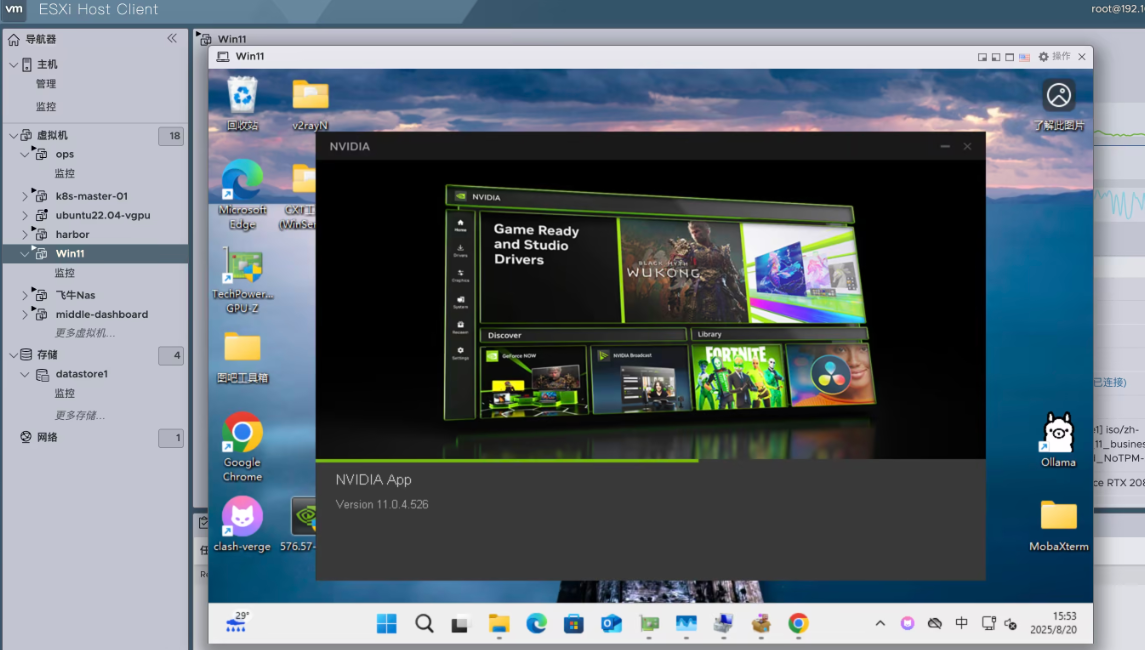
Task: Open 监控 under the Win11 VM
Action: (64, 272)
